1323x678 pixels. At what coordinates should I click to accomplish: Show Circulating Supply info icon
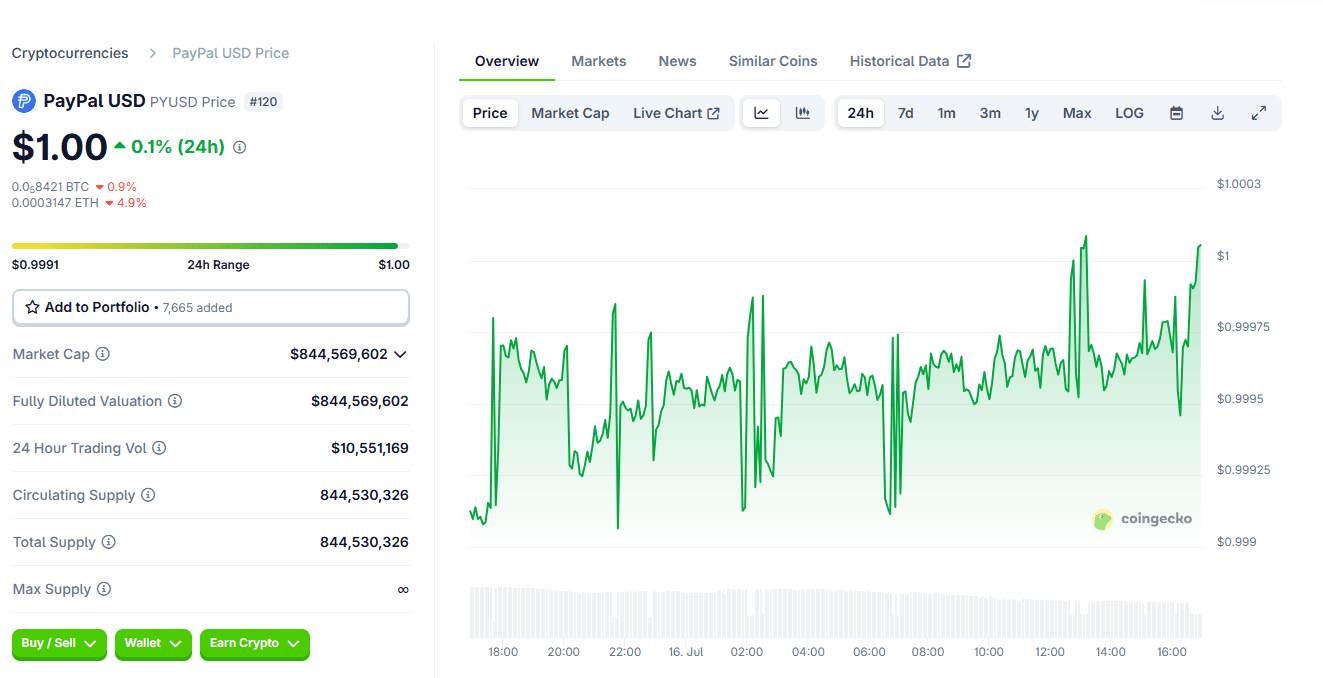pyautogui.click(x=148, y=495)
